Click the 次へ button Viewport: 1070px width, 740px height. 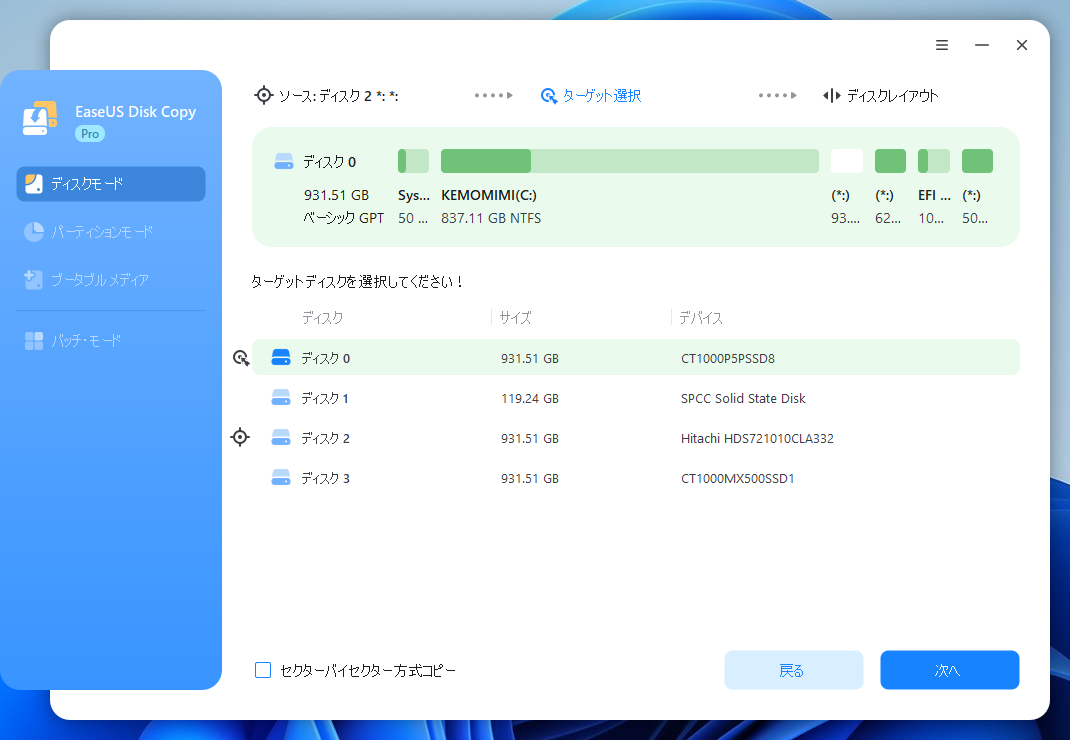949,670
